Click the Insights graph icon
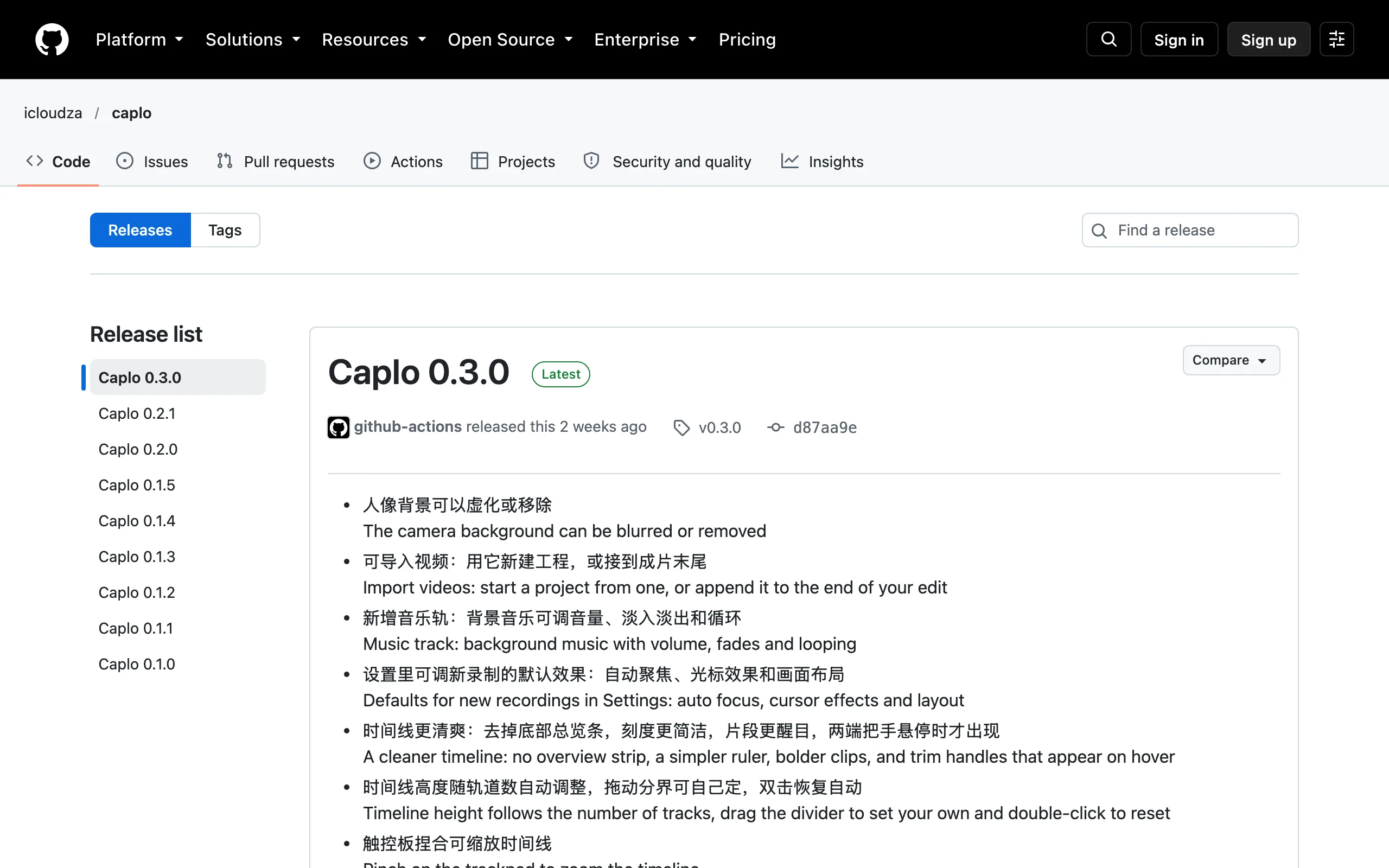This screenshot has width=1389, height=868. click(x=790, y=161)
